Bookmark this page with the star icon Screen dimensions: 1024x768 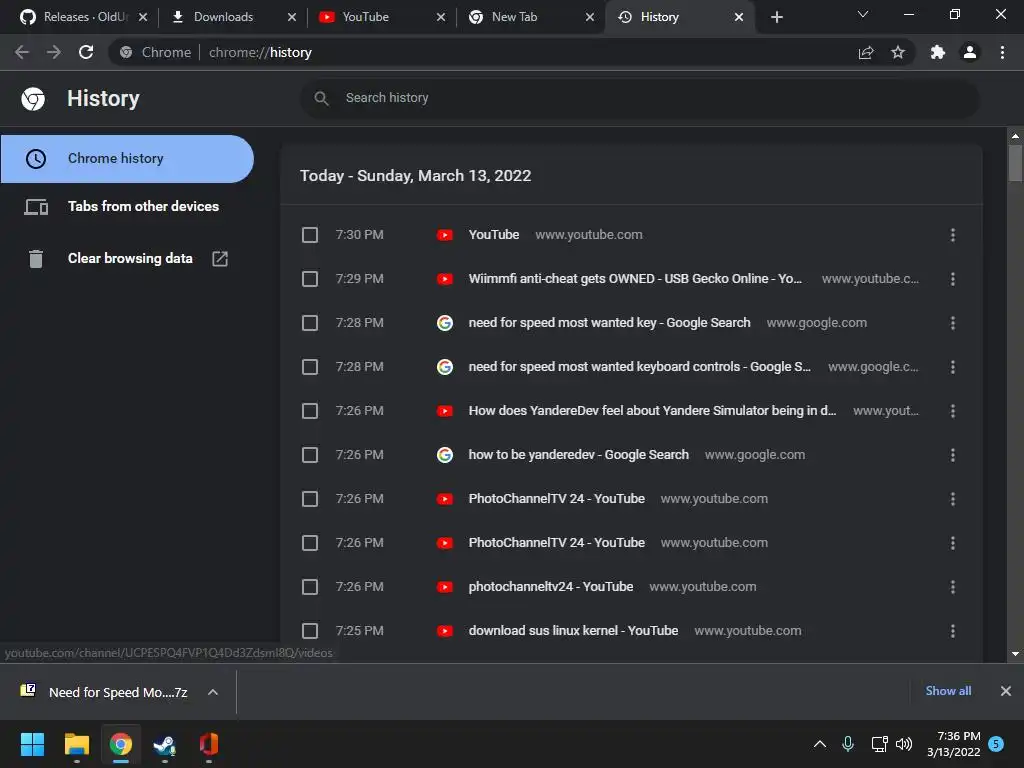click(898, 52)
